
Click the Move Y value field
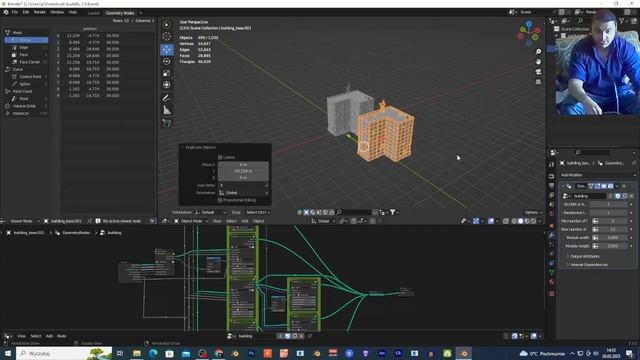243,171
